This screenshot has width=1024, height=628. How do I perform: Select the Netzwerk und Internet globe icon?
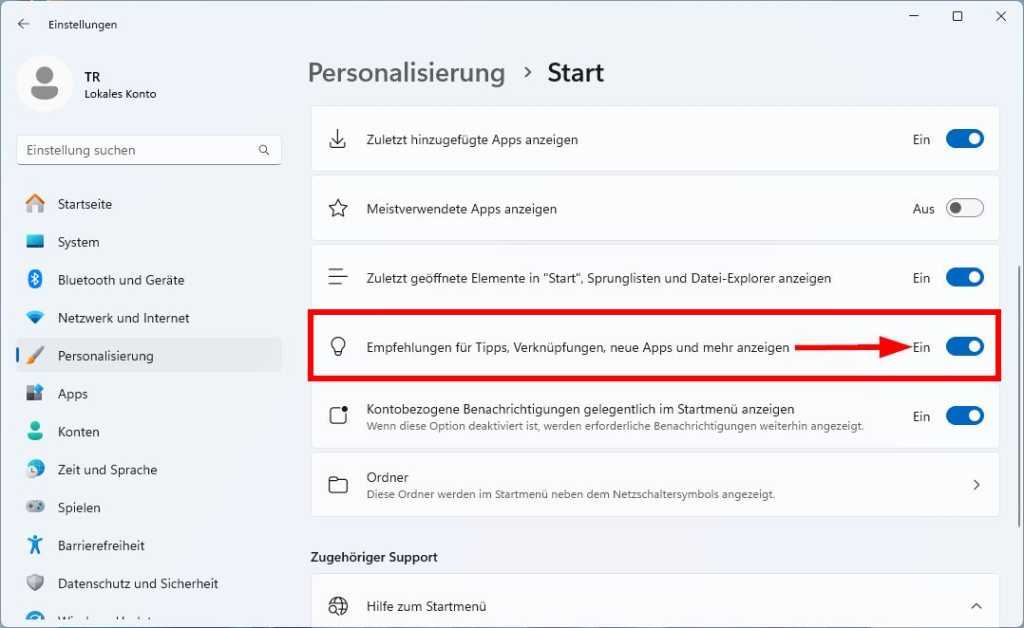pyautogui.click(x=36, y=318)
